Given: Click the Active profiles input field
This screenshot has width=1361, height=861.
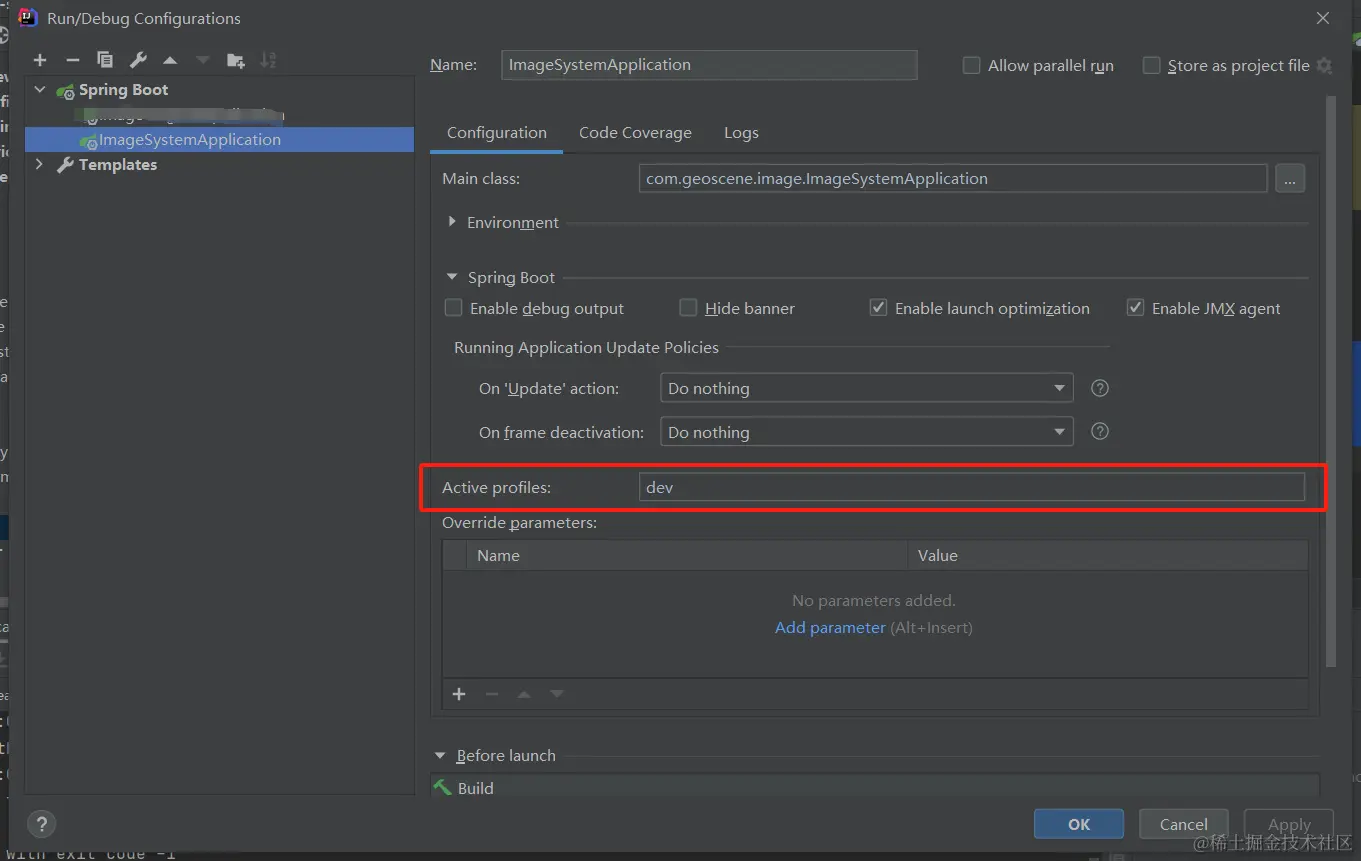Looking at the screenshot, I should tap(971, 487).
